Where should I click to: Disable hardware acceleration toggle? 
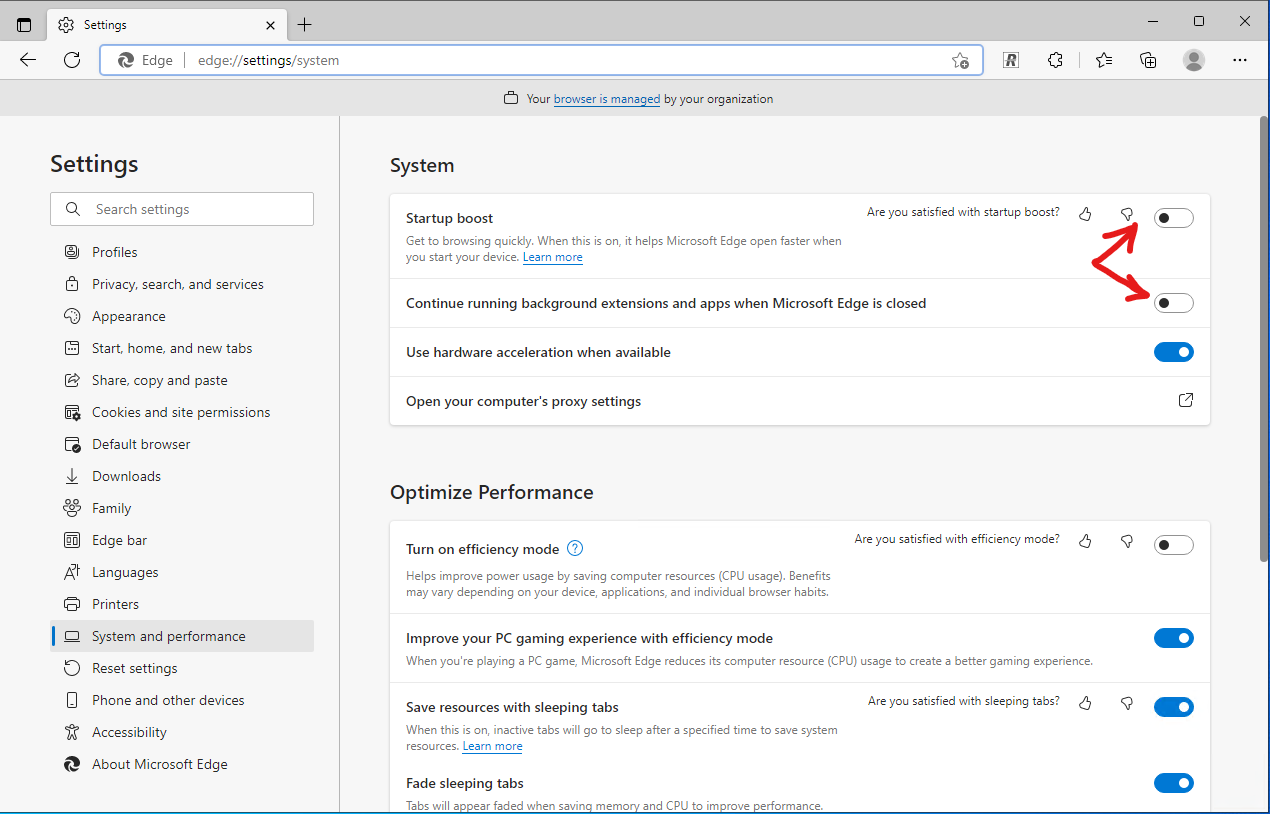[1173, 352]
